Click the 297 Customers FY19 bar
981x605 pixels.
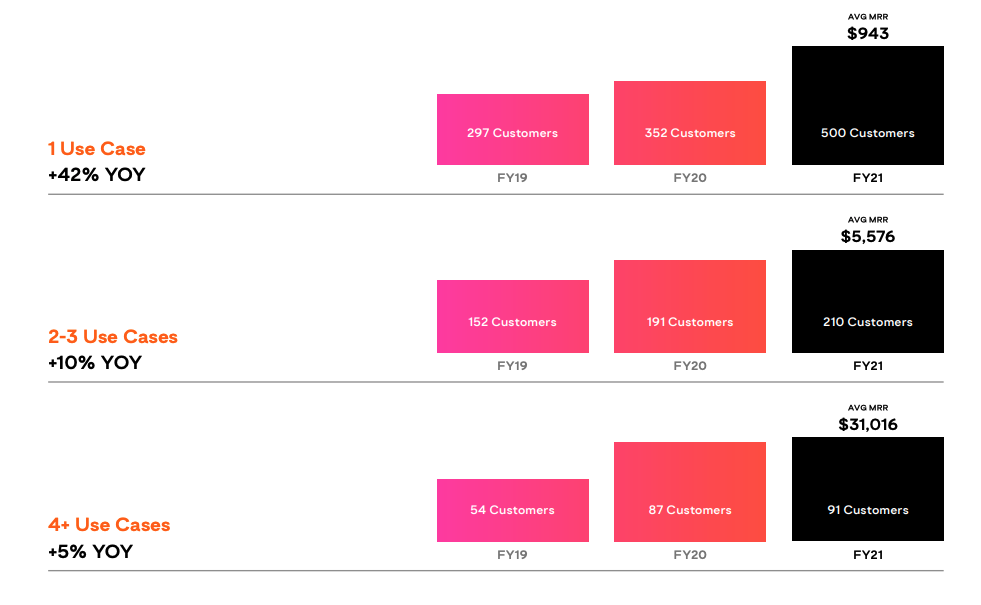click(512, 130)
